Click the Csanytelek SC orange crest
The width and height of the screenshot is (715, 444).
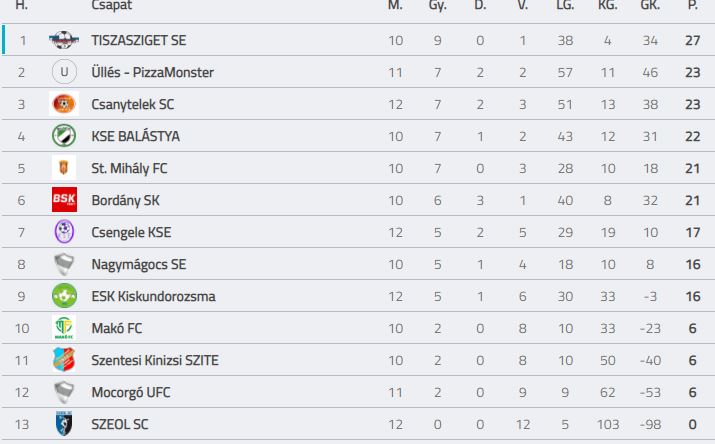pyautogui.click(x=64, y=104)
